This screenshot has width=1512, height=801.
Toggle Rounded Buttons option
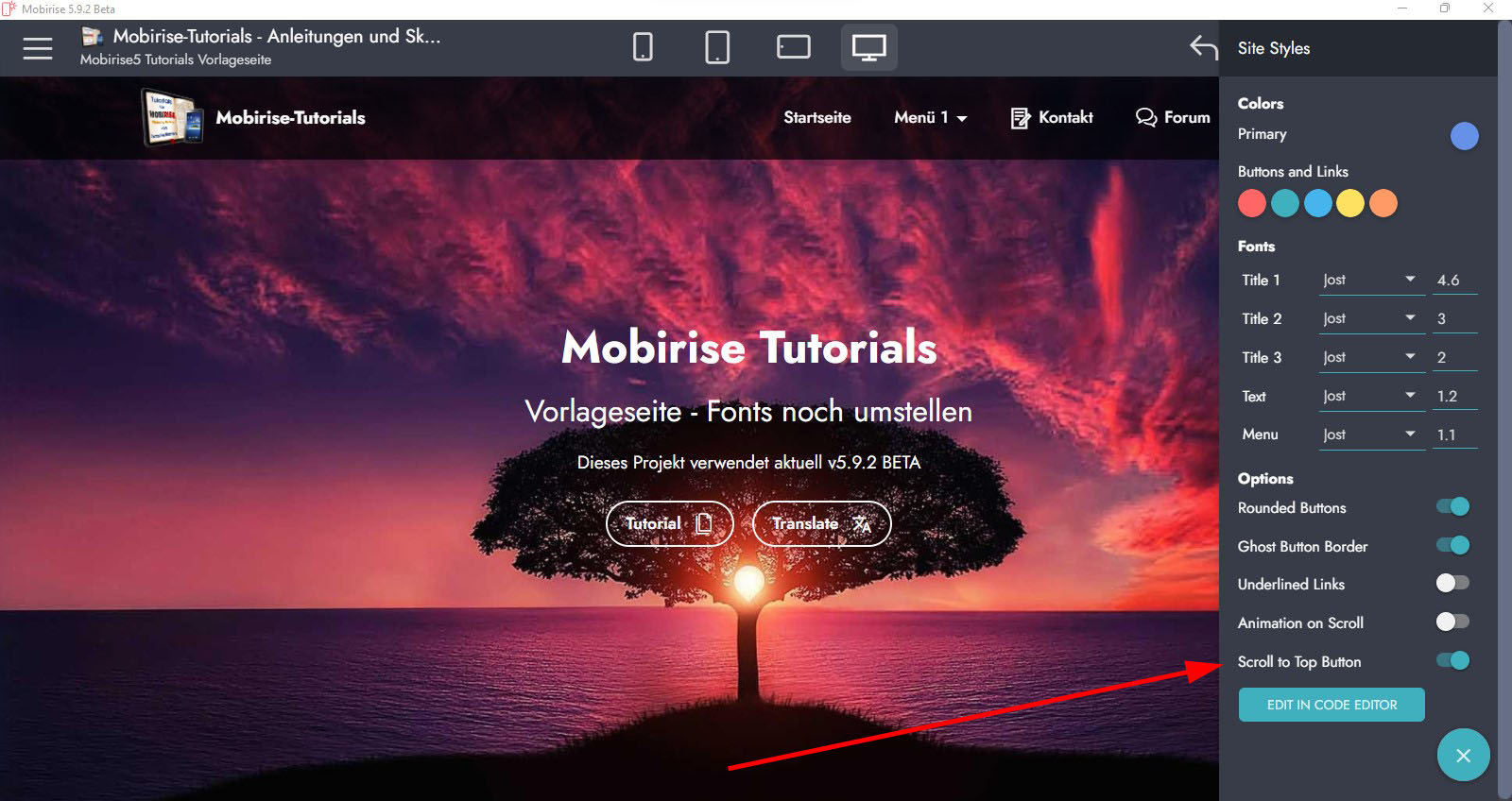[1452, 507]
